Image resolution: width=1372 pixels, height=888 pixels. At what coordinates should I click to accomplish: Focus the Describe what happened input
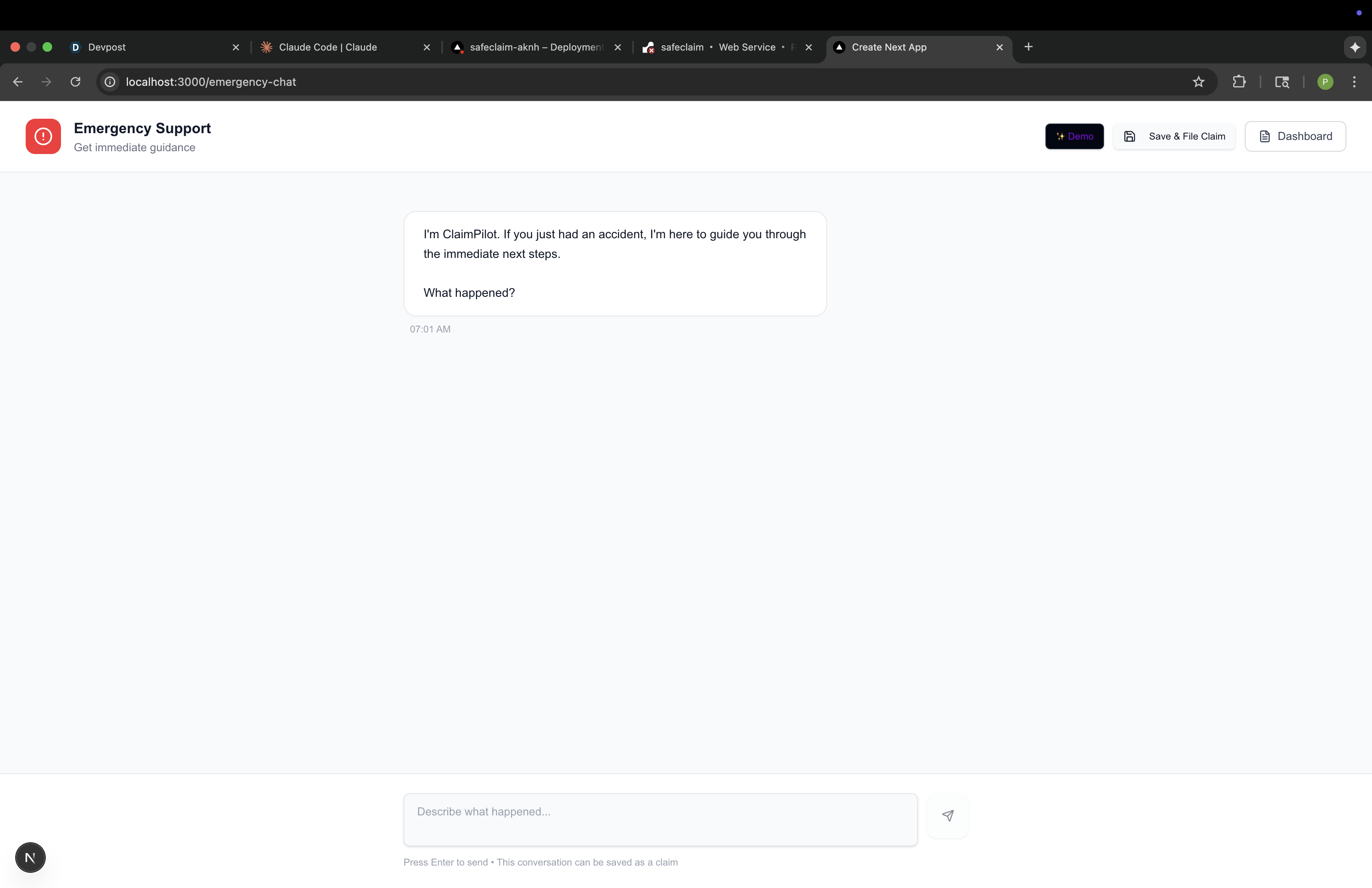(660, 819)
